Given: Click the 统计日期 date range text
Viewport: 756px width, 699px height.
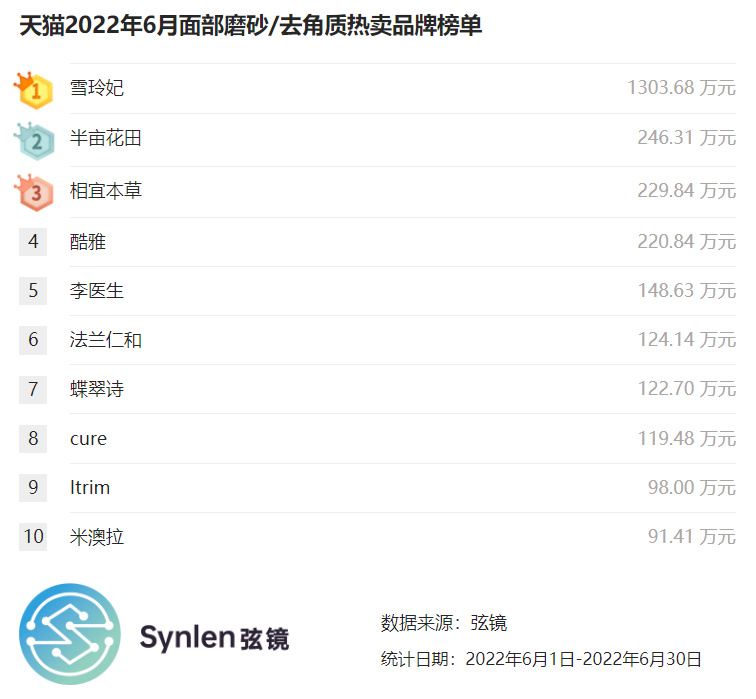Looking at the screenshot, I should pyautogui.click(x=541, y=659).
